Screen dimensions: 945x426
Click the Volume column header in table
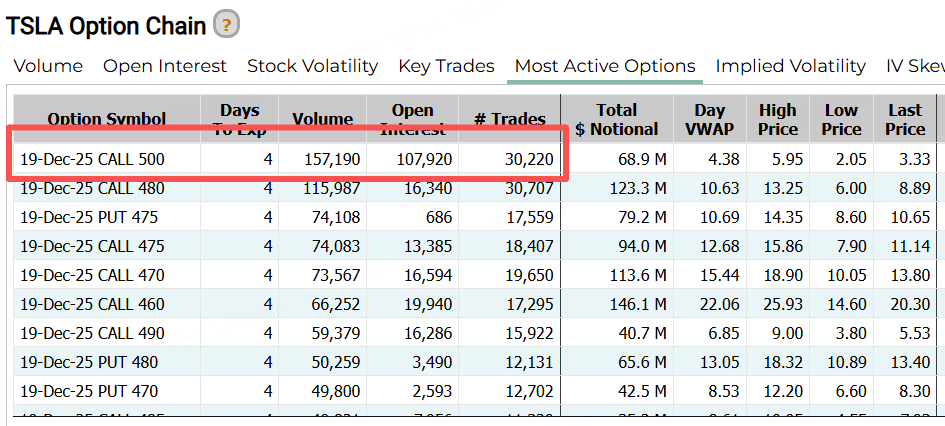[x=322, y=119]
